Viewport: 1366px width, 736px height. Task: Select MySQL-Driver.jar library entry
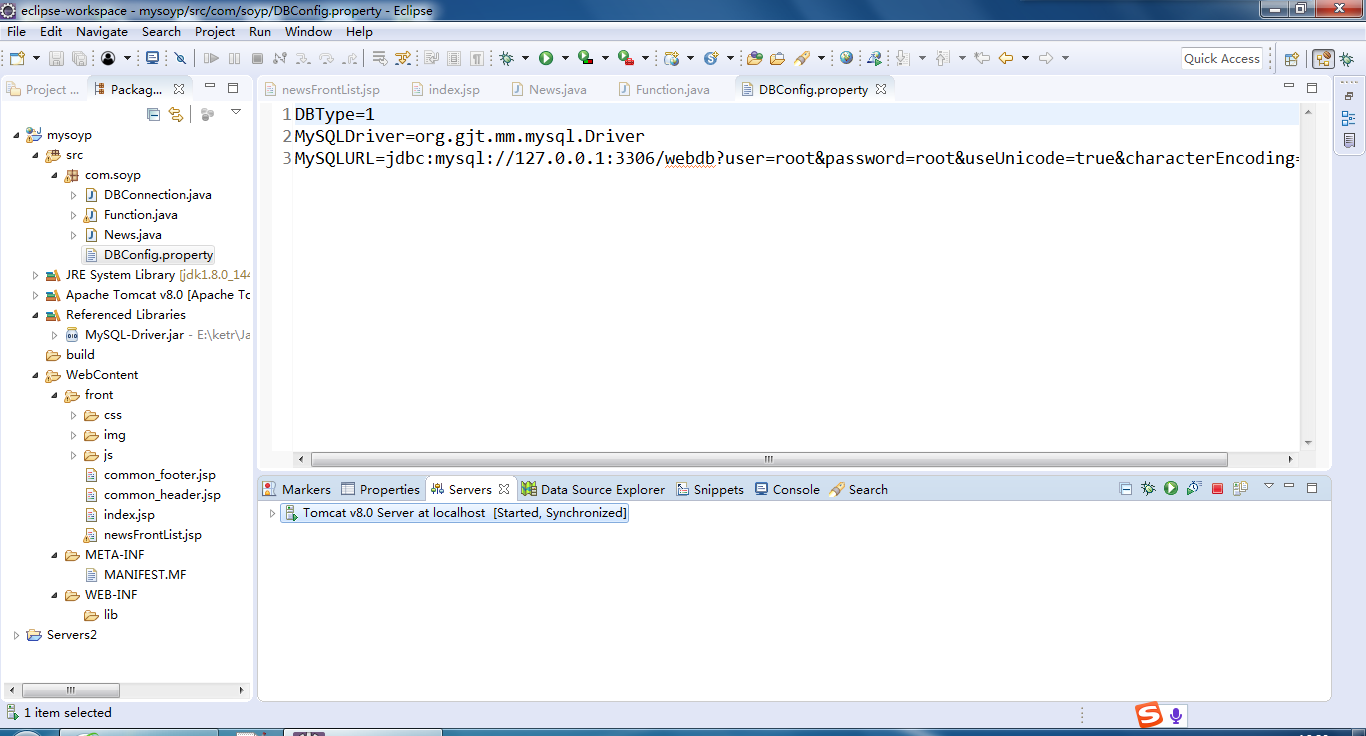coord(125,335)
